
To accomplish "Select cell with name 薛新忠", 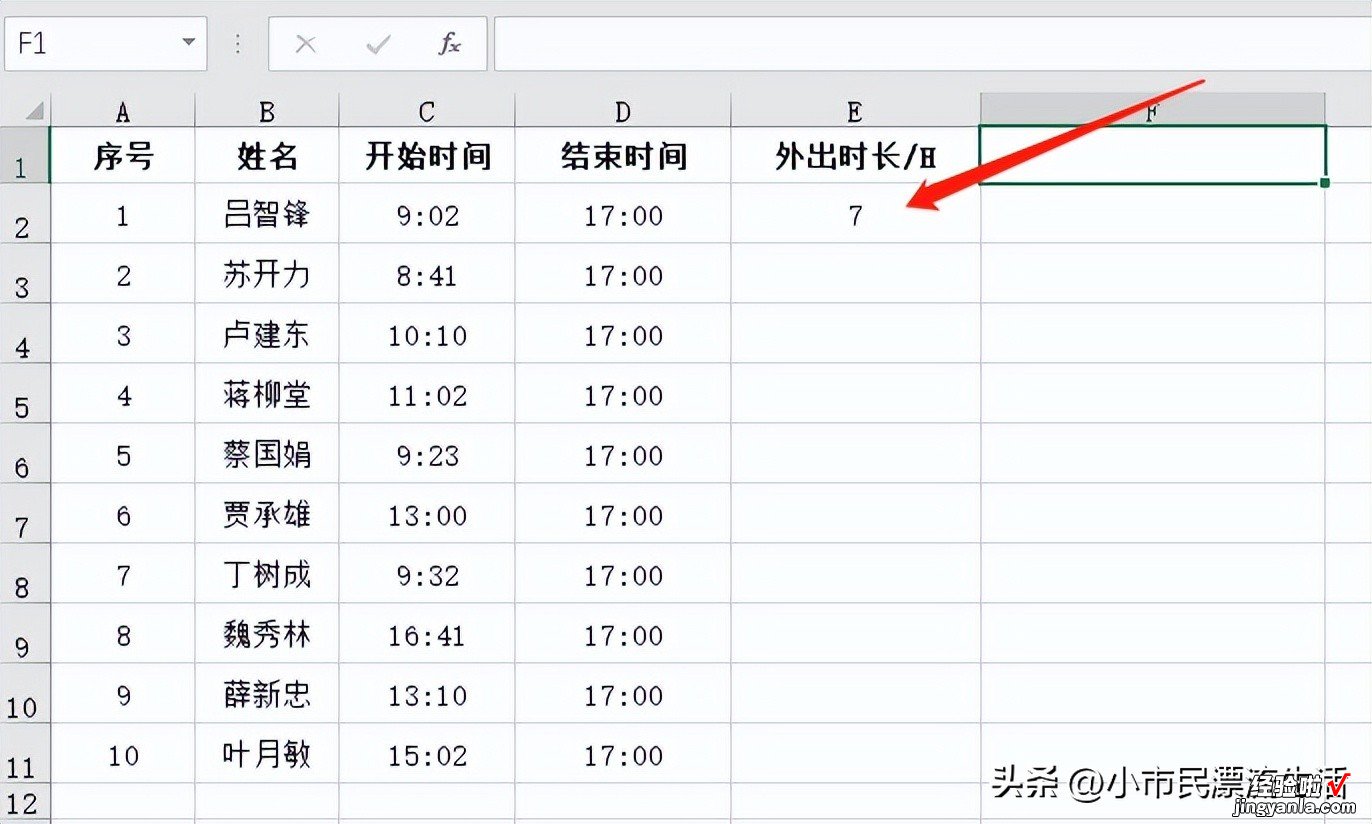I will pos(267,694).
